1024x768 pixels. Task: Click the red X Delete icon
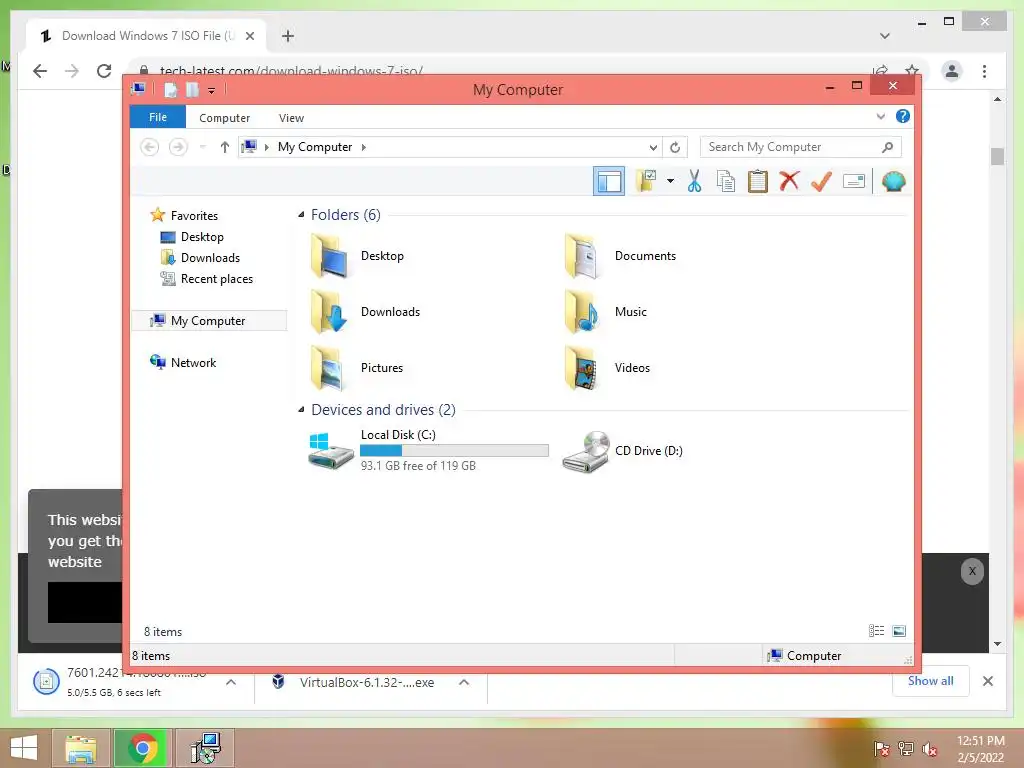pos(789,181)
